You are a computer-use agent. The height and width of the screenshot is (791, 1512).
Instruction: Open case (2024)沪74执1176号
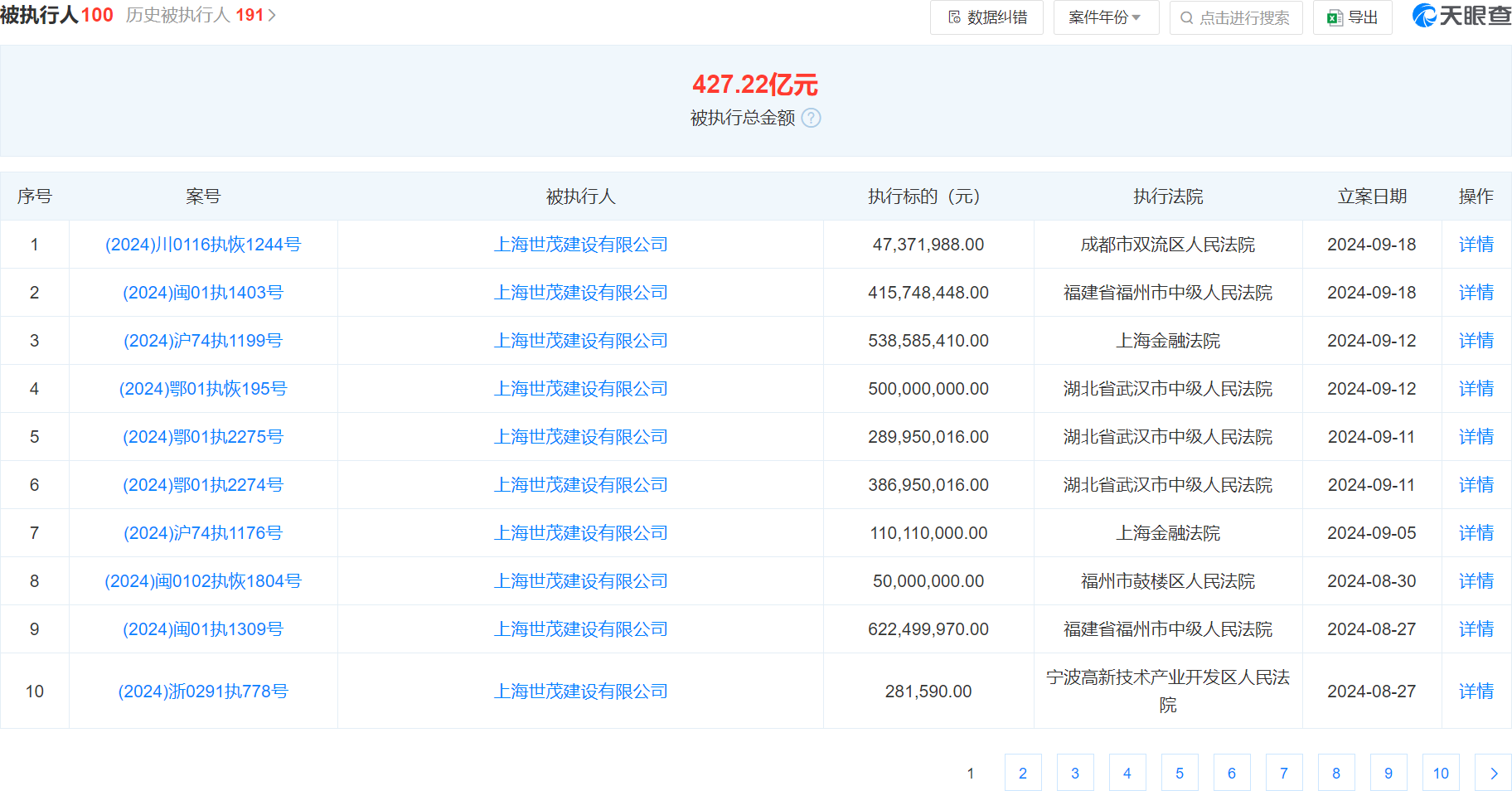pyautogui.click(x=203, y=533)
